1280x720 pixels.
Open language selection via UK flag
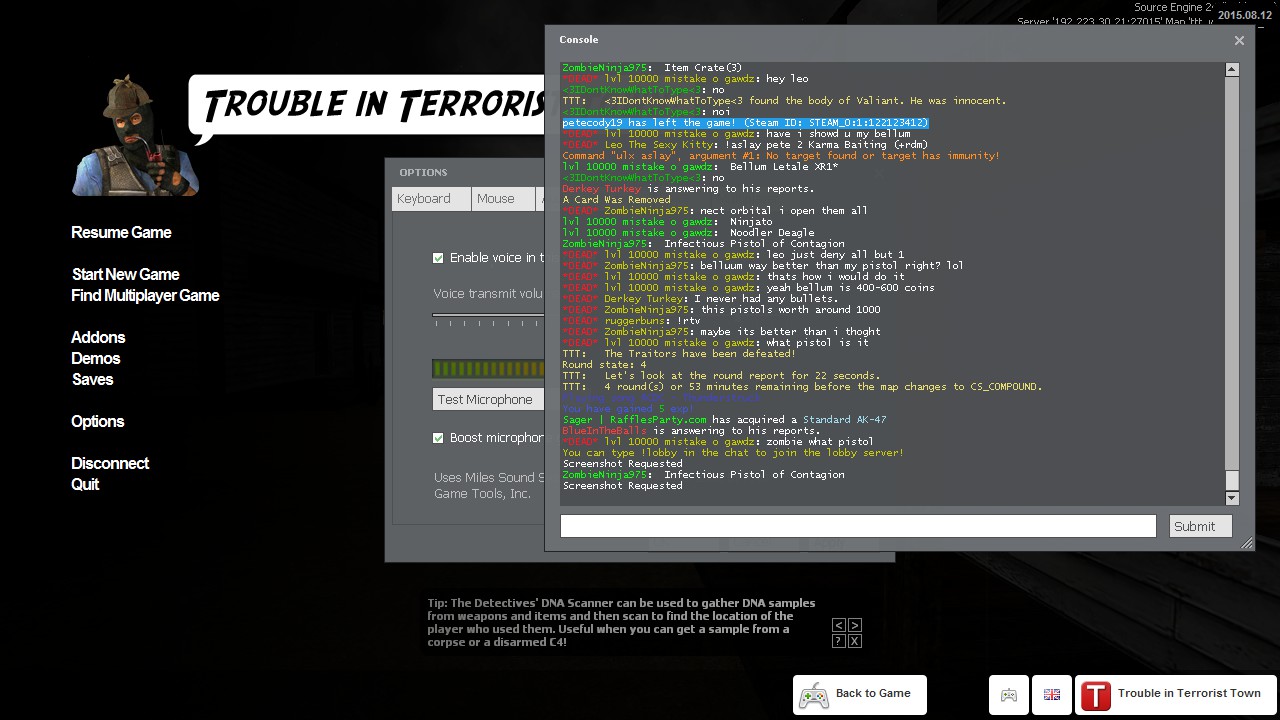click(x=1052, y=695)
